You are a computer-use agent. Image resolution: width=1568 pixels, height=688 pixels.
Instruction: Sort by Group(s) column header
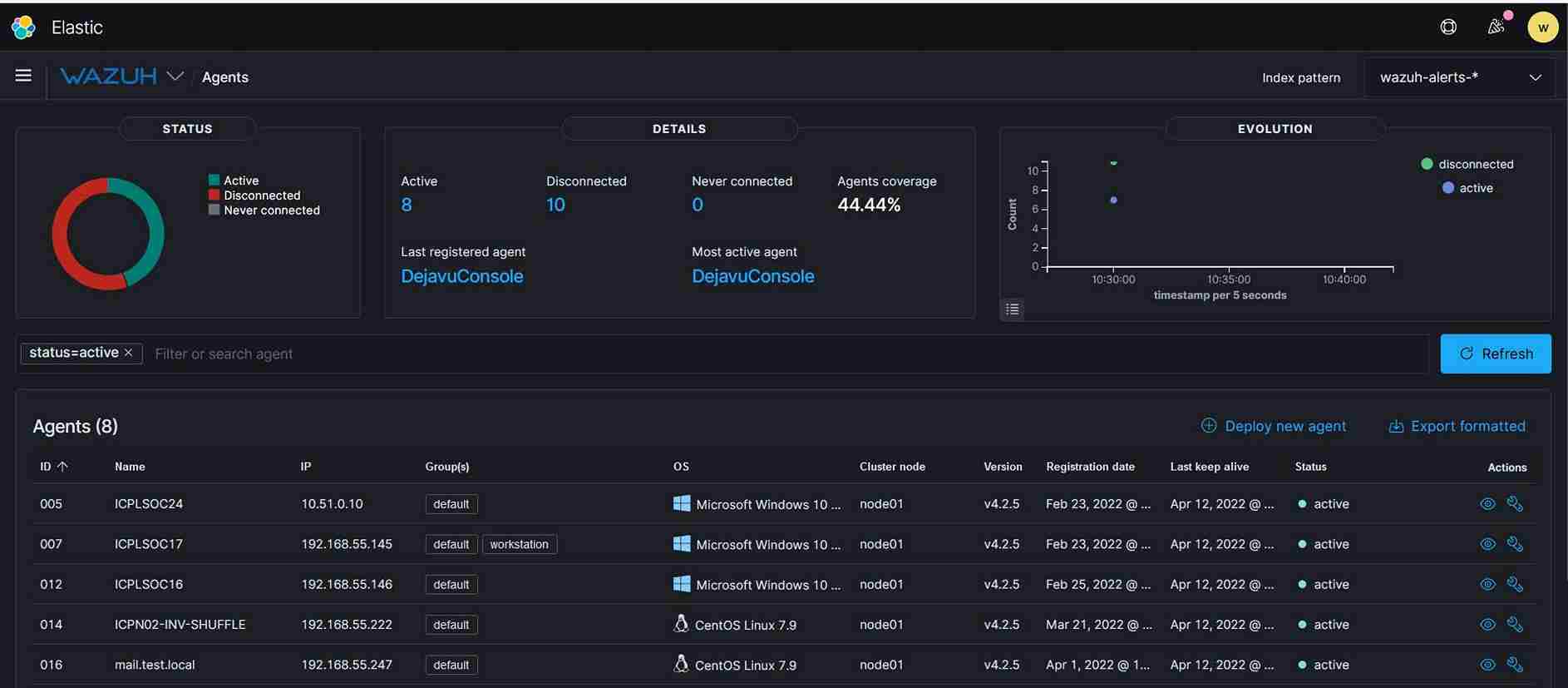447,467
